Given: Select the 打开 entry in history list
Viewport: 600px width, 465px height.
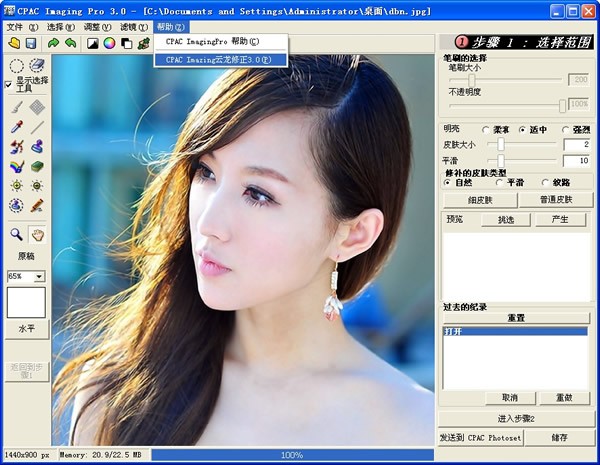Looking at the screenshot, I should tap(515, 331).
